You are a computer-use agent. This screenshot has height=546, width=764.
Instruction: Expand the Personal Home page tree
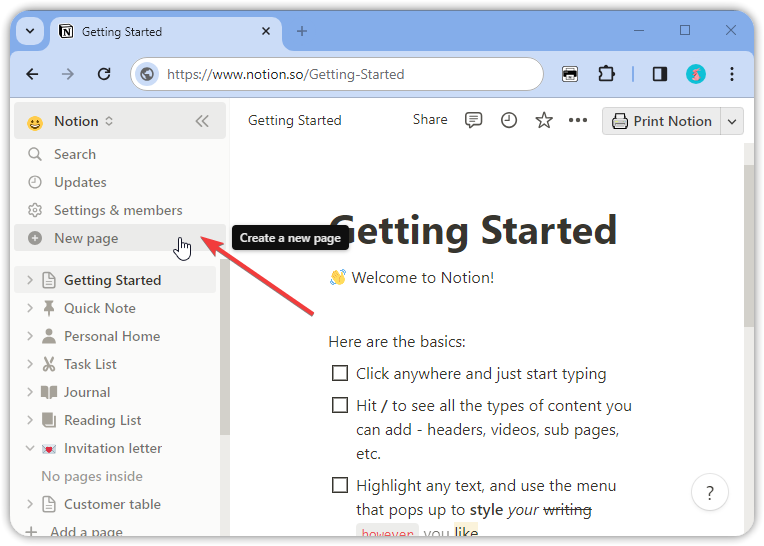30,336
